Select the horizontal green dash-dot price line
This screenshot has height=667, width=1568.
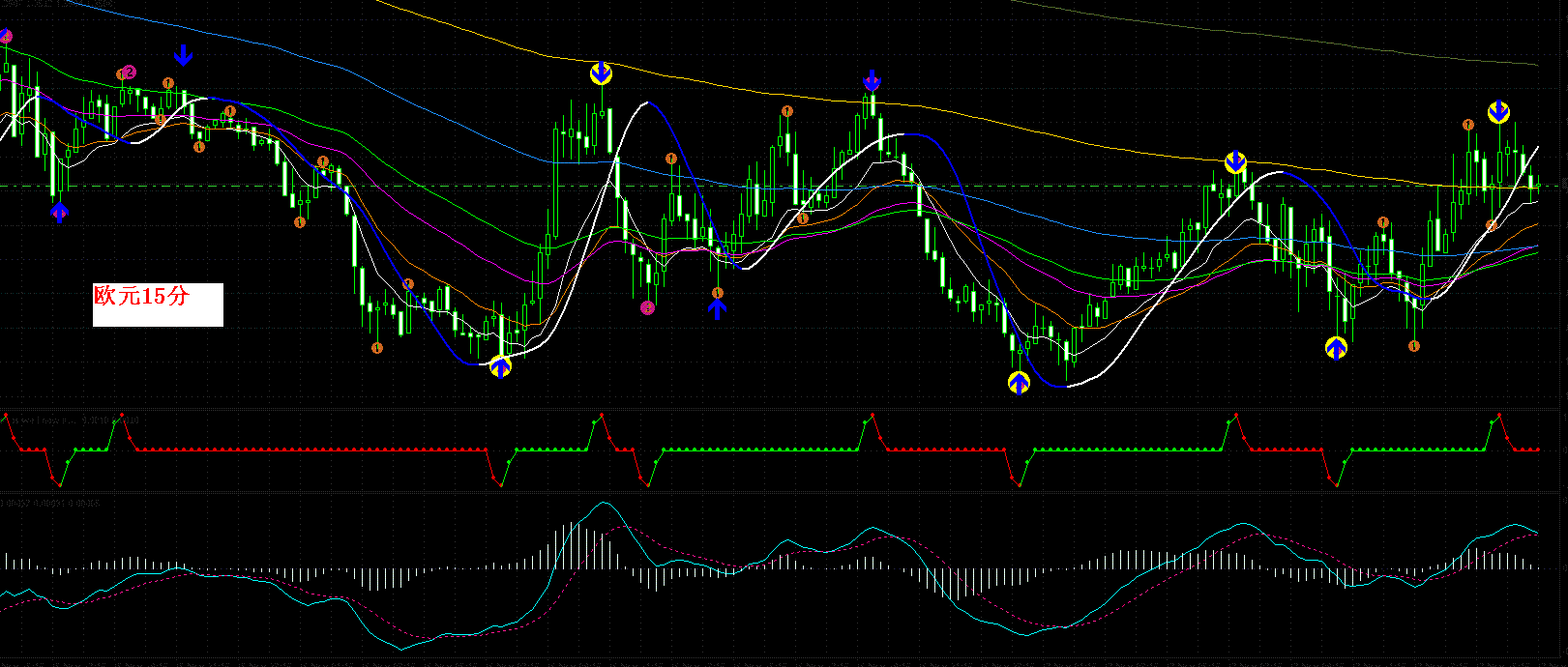pyautogui.click(x=784, y=186)
